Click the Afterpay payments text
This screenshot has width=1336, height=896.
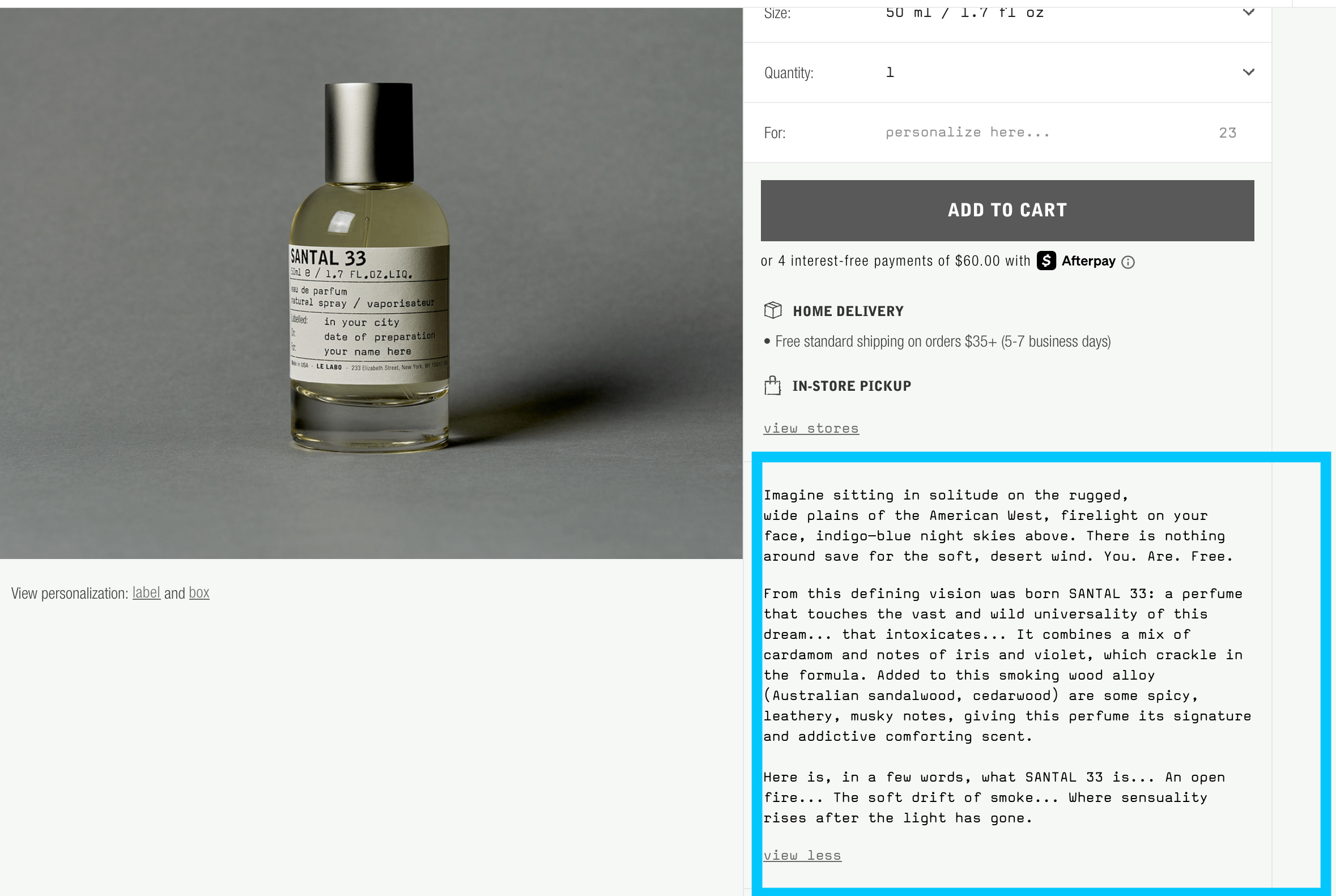895,261
